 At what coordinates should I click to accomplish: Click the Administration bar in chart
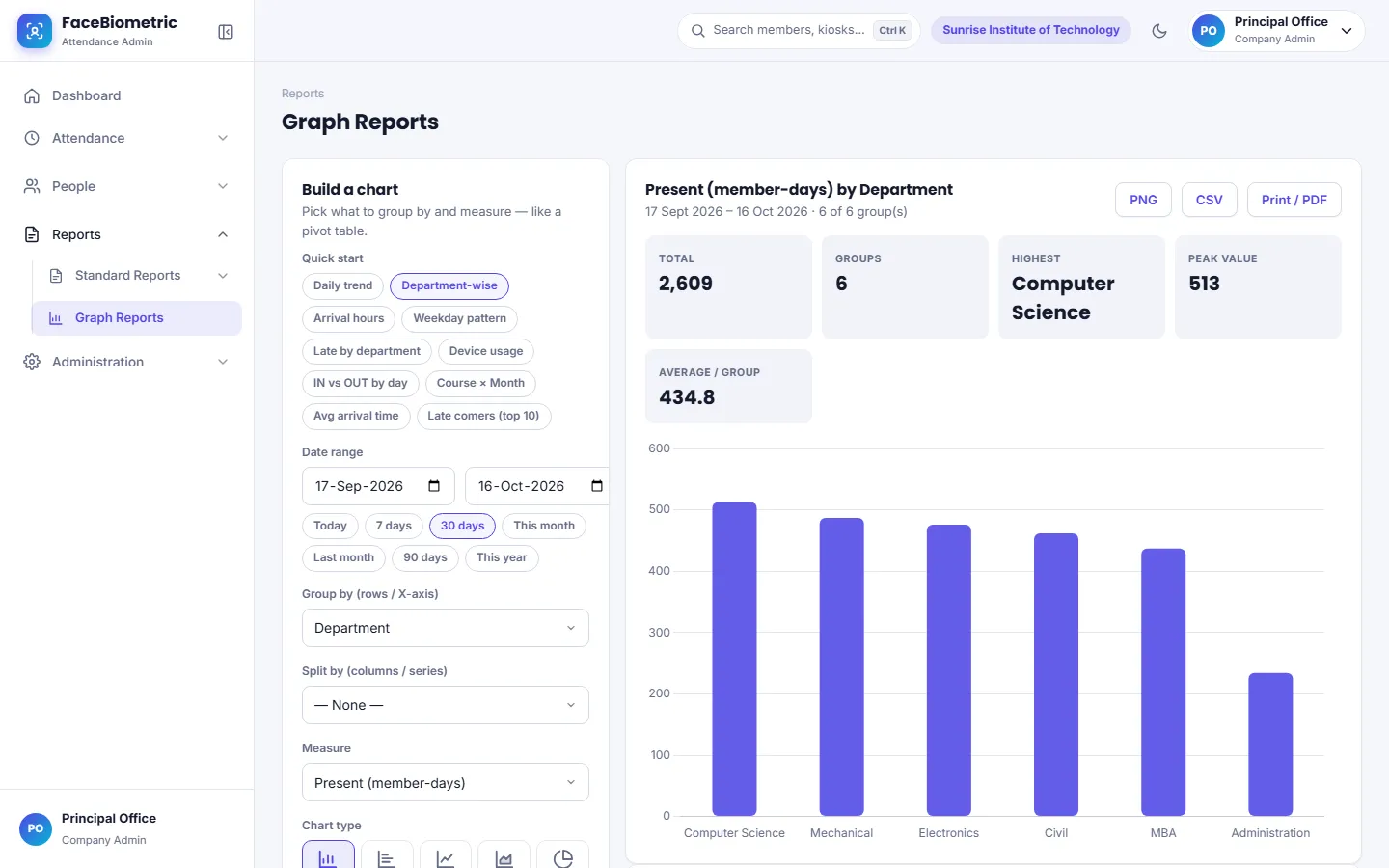click(1270, 745)
